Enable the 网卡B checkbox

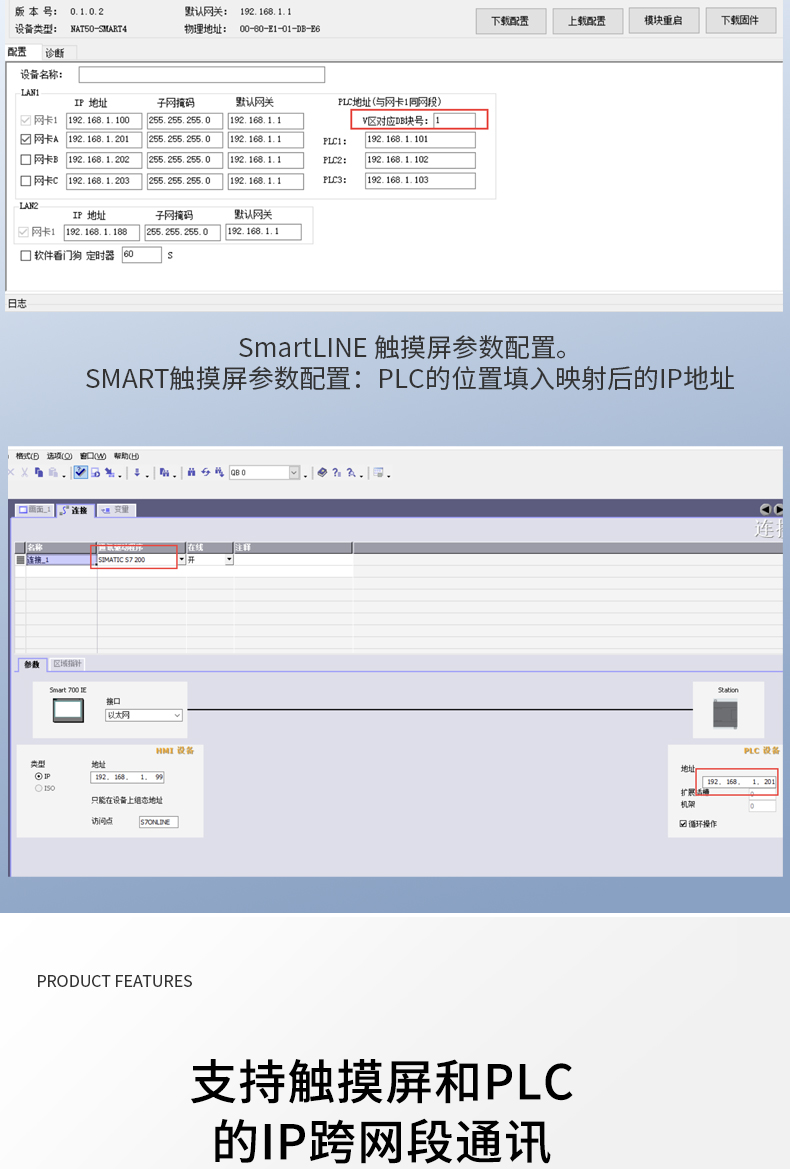coord(26,160)
